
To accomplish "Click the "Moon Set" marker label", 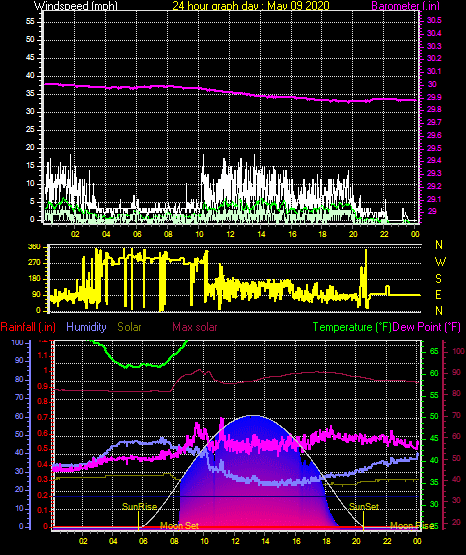I will click(x=179, y=526).
